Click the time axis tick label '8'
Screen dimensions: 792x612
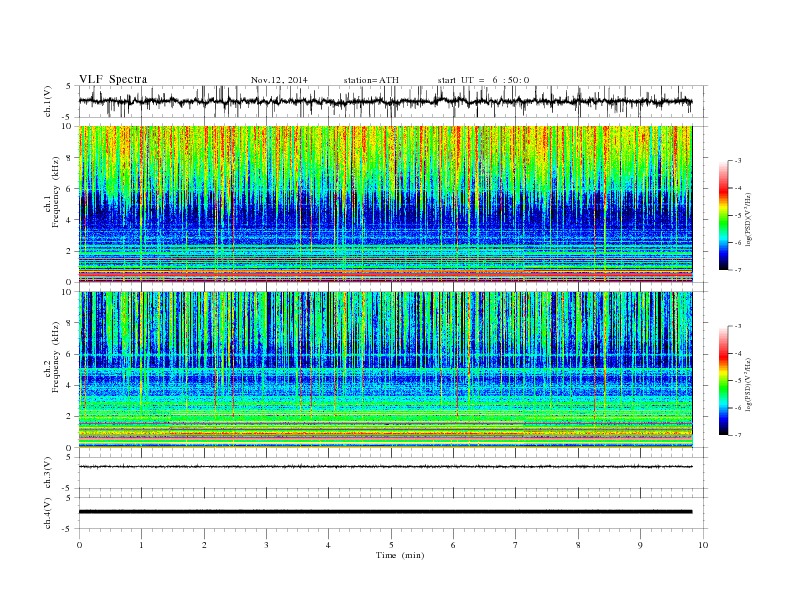(x=578, y=545)
